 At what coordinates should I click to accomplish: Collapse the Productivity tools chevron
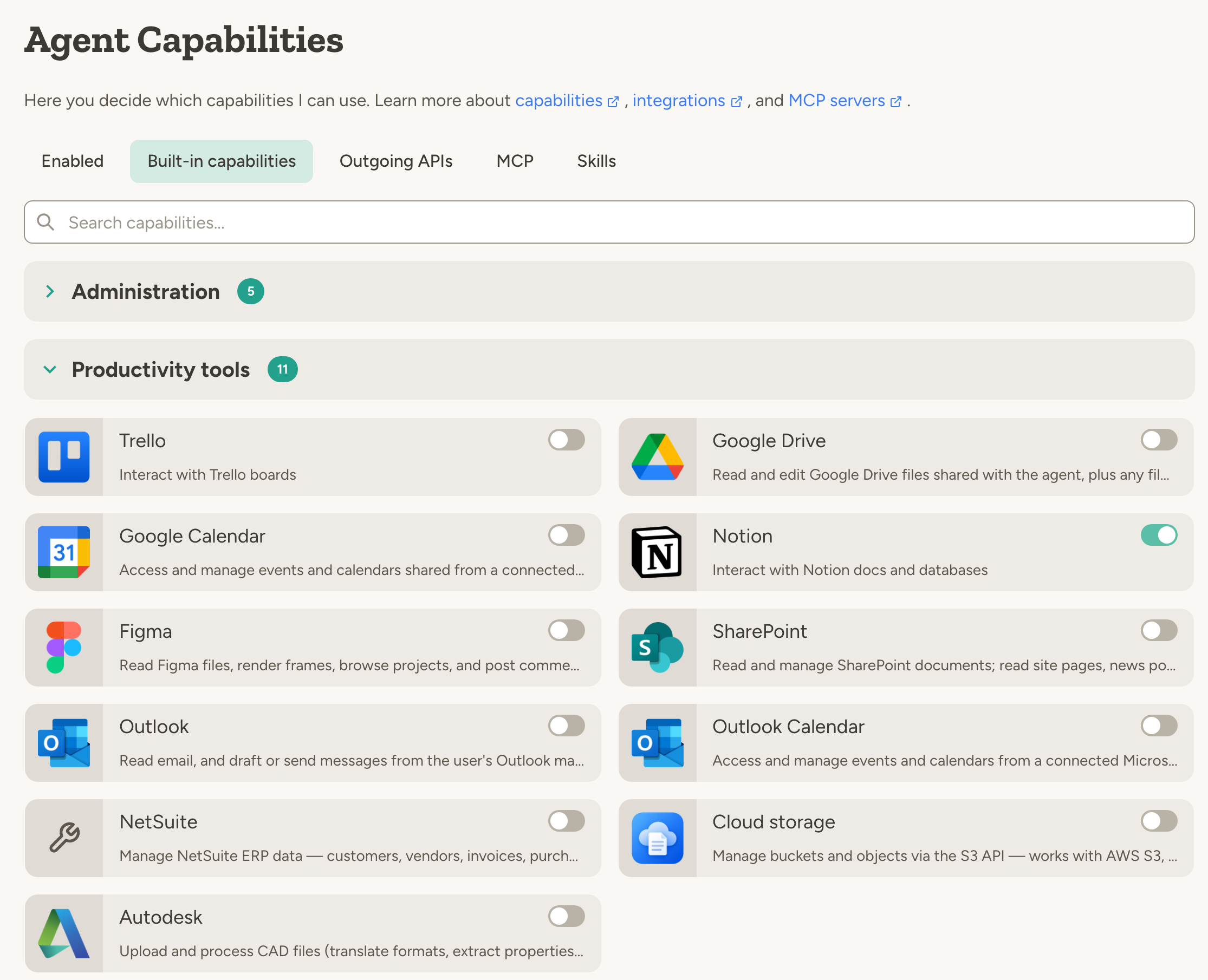(x=50, y=369)
